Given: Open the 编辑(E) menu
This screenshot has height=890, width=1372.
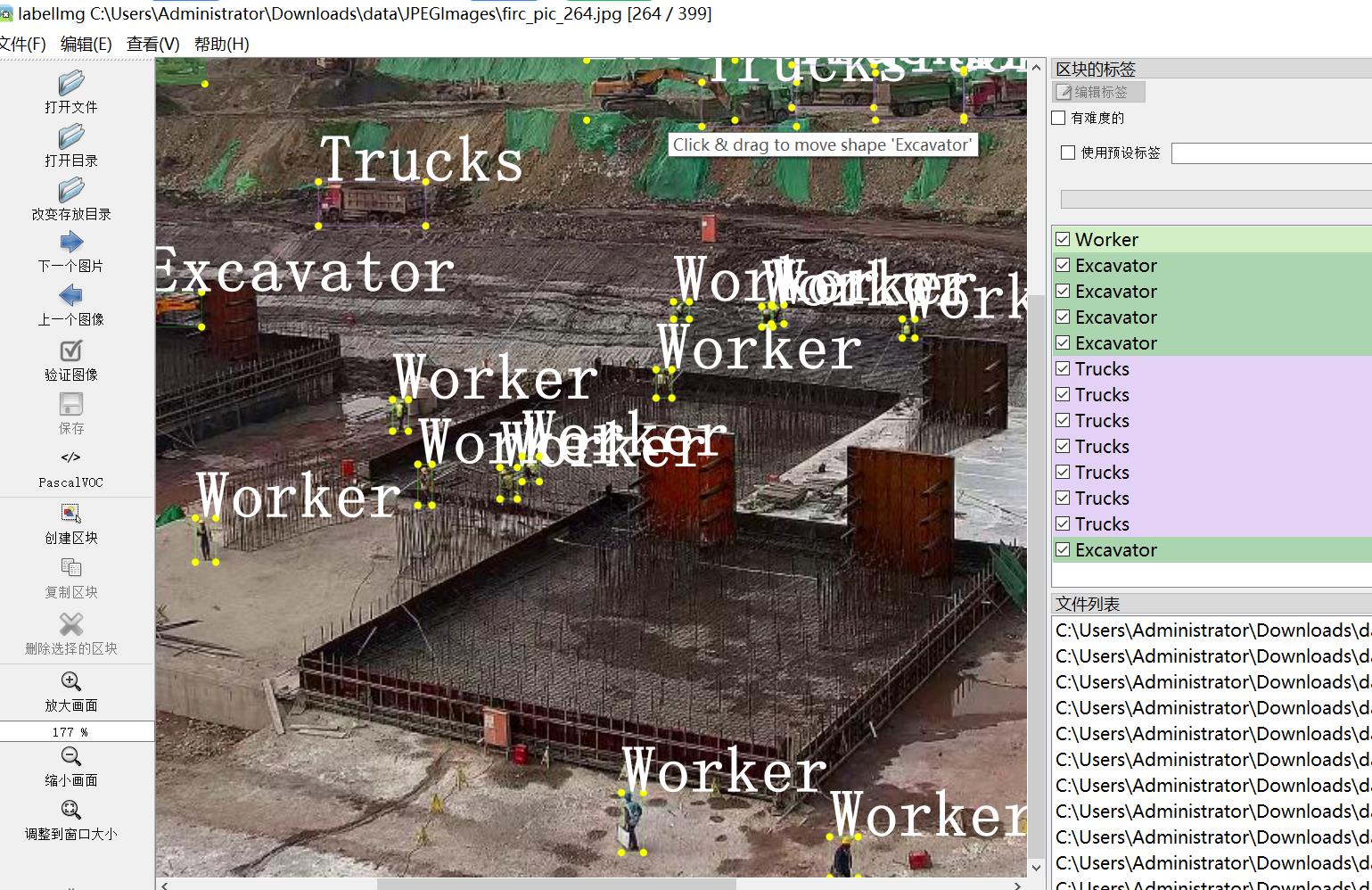Looking at the screenshot, I should click(86, 44).
